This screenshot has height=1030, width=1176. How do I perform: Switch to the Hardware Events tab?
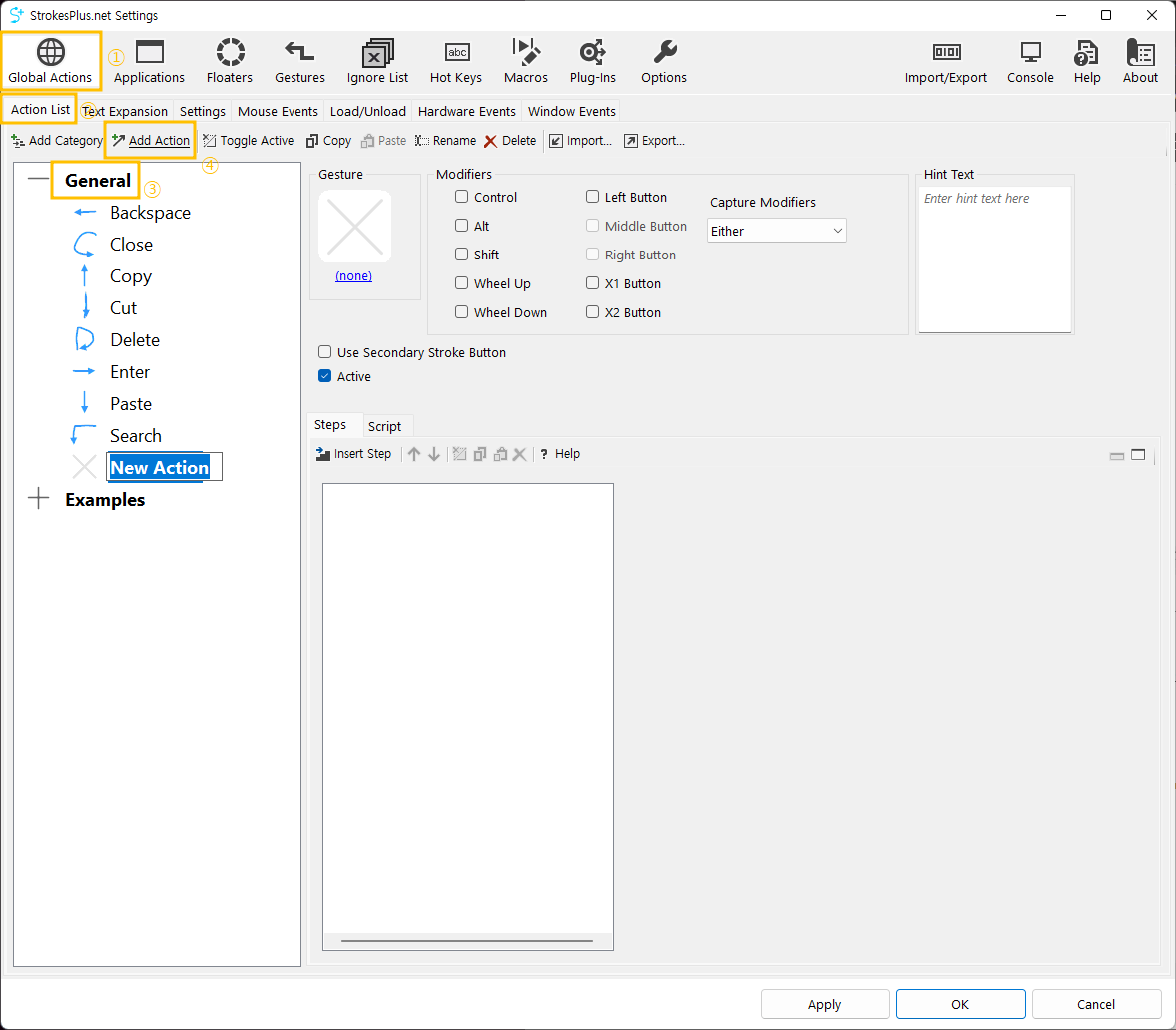click(467, 111)
